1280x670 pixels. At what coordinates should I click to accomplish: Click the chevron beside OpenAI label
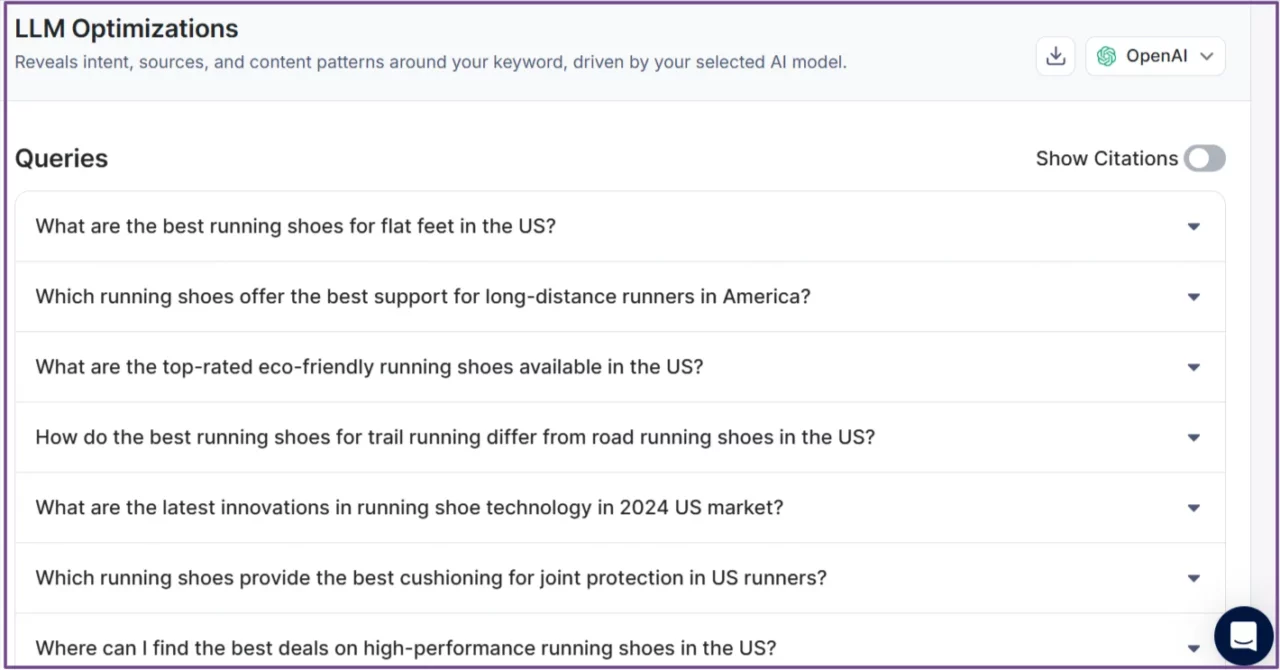tap(1205, 56)
